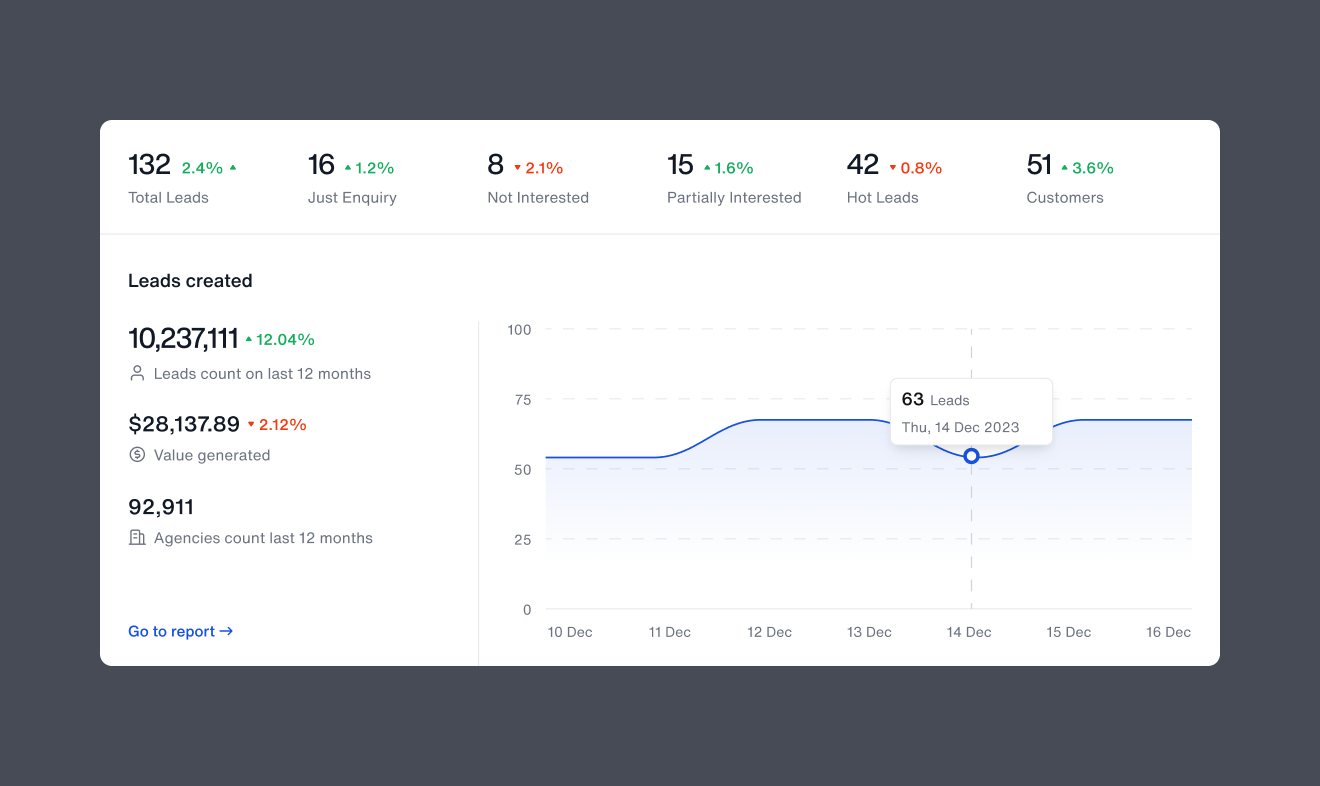This screenshot has width=1320, height=786.
Task: Click the 11 Dec axis label
Action: (670, 632)
